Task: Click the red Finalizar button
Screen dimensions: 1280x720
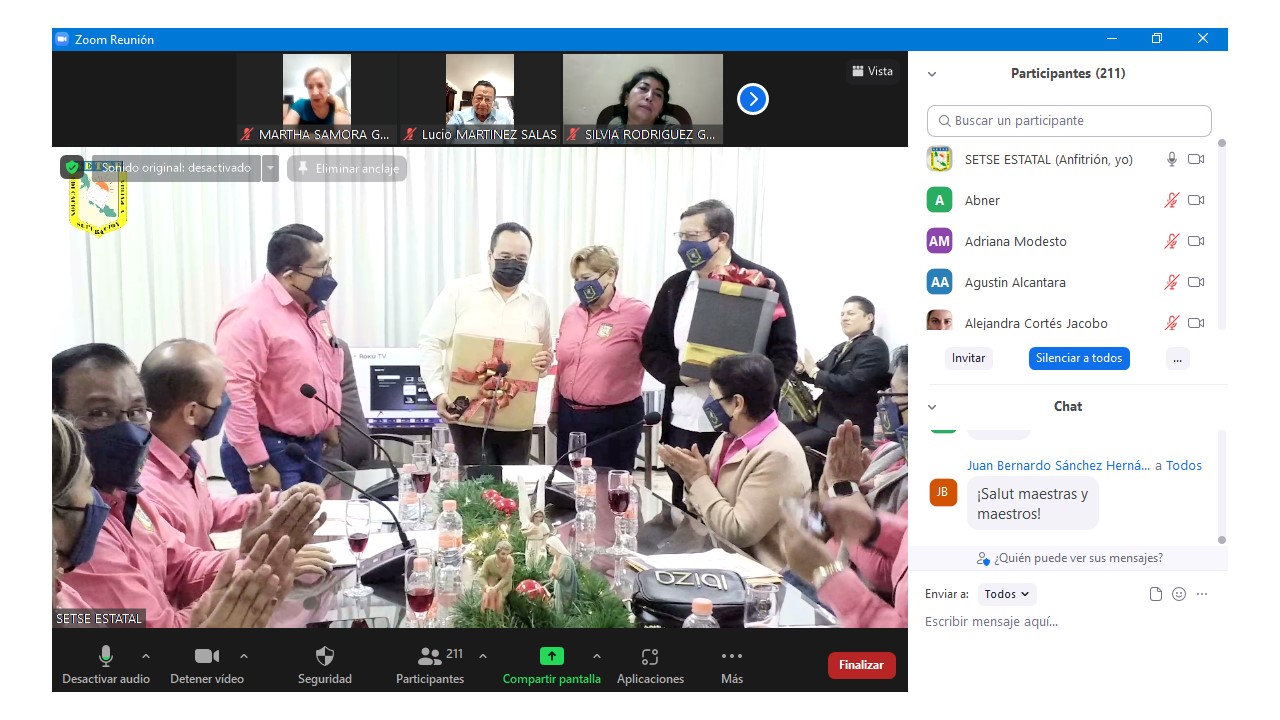Action: tap(861, 665)
